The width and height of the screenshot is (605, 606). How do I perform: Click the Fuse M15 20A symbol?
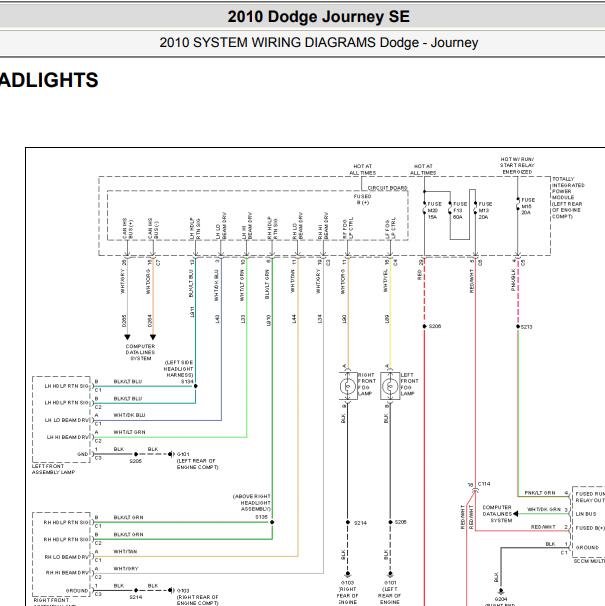click(x=518, y=204)
